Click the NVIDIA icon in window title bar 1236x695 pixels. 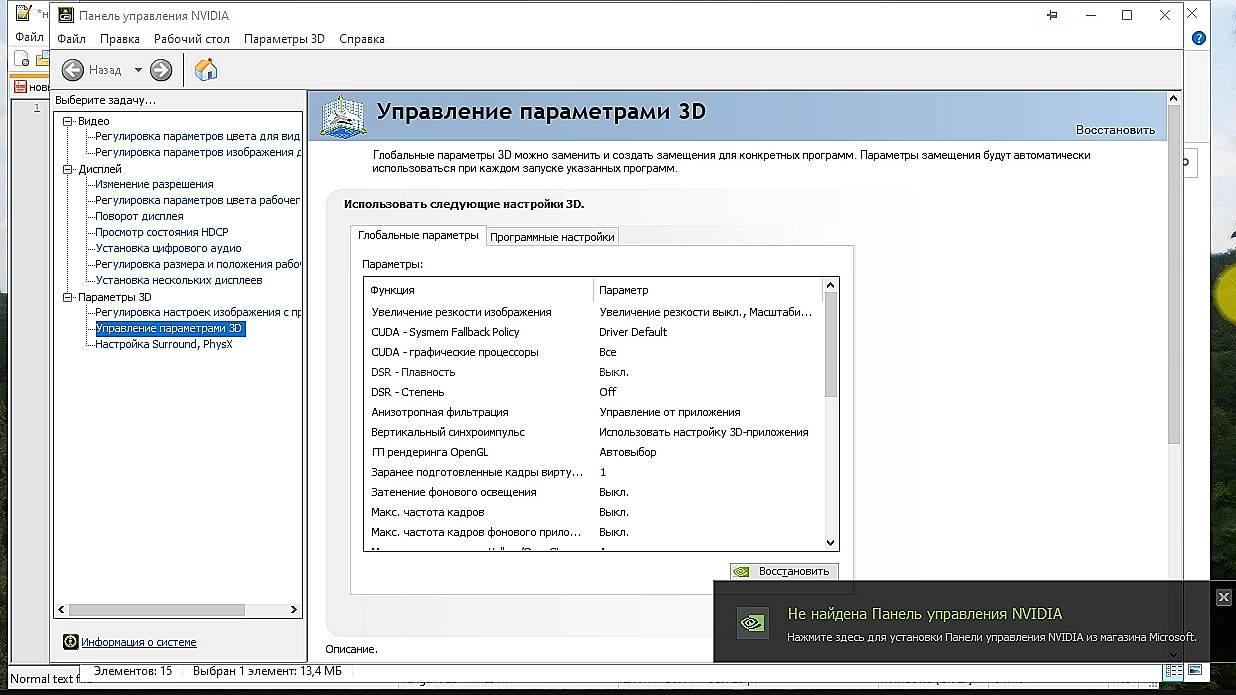pos(66,15)
